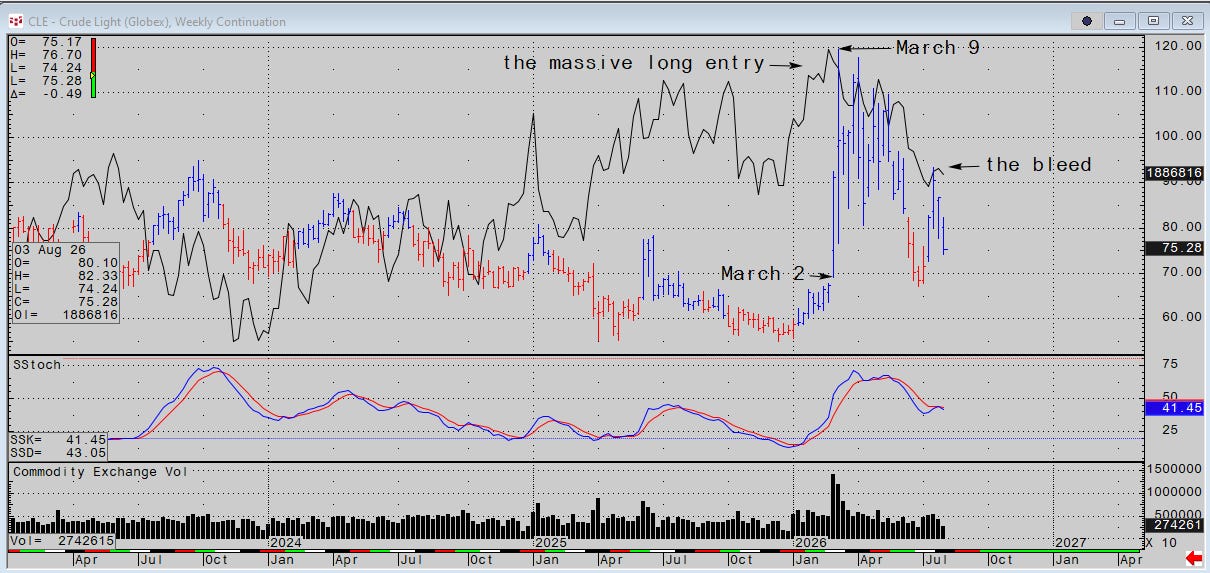Image resolution: width=1210 pixels, height=573 pixels.
Task: Click the 'the massive long entry' annotation
Action: click(x=634, y=63)
